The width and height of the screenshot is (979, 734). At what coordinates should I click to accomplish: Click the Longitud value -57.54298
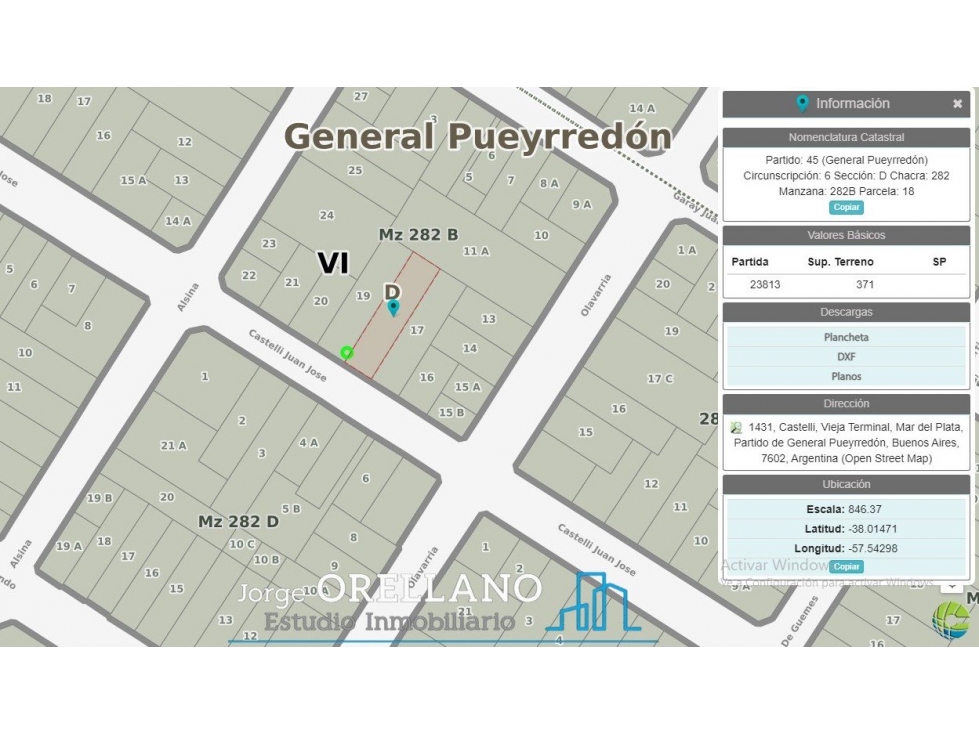coord(873,549)
